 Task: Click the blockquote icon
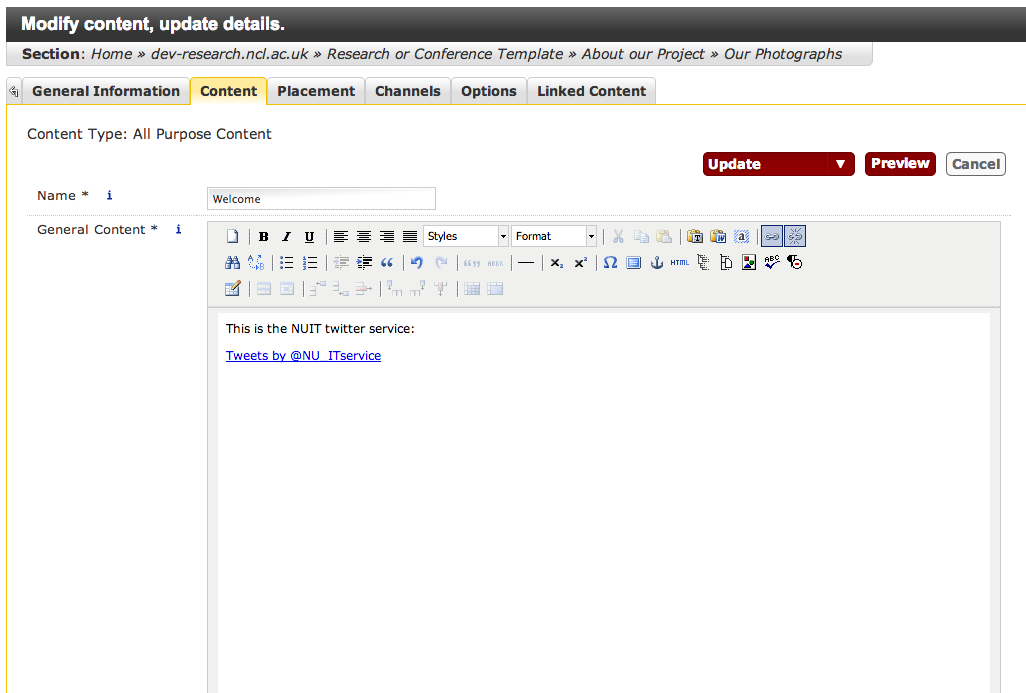tap(387, 263)
